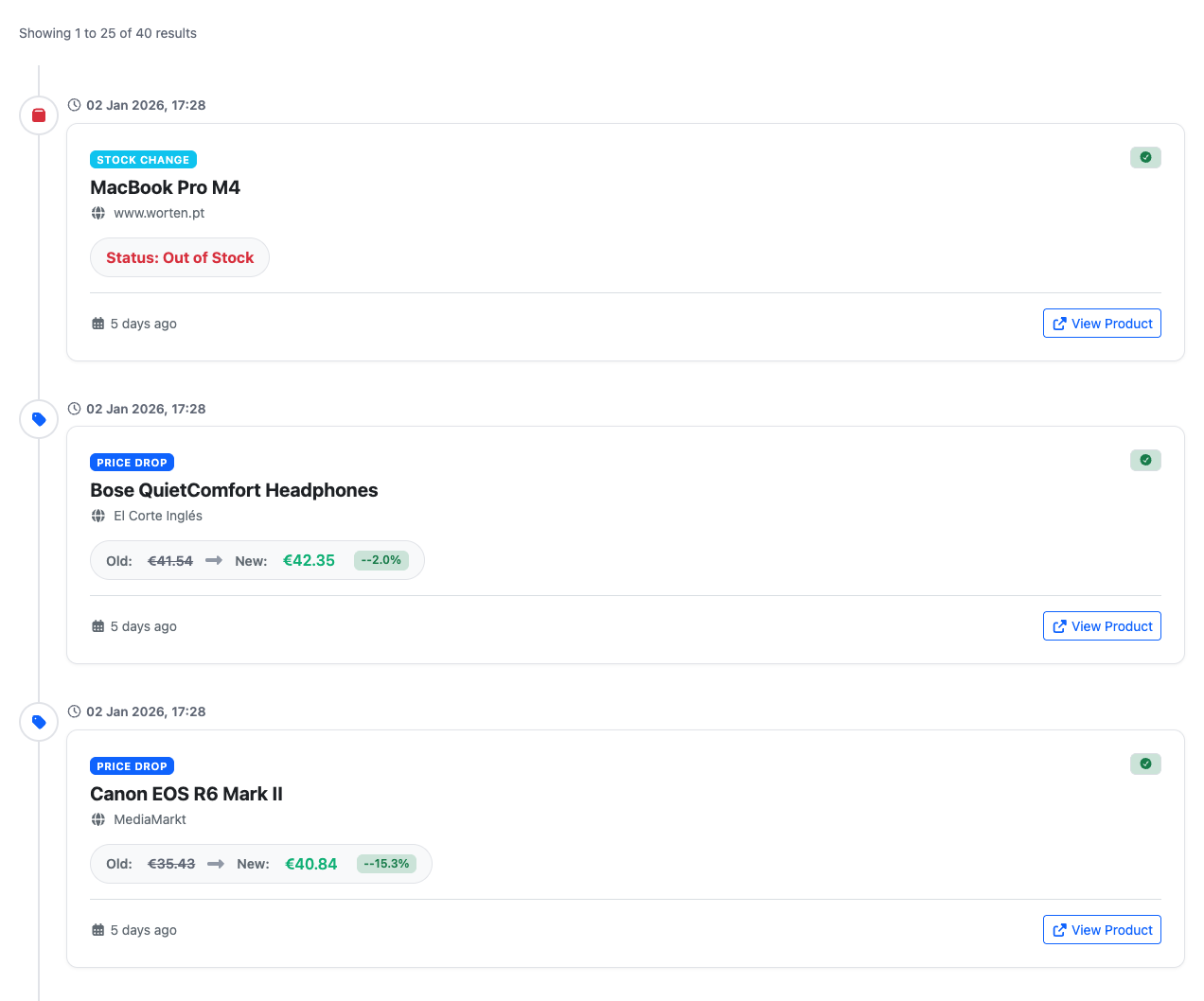
Task: Expand the -2.0% change badge on Bose entry
Action: [x=381, y=559]
